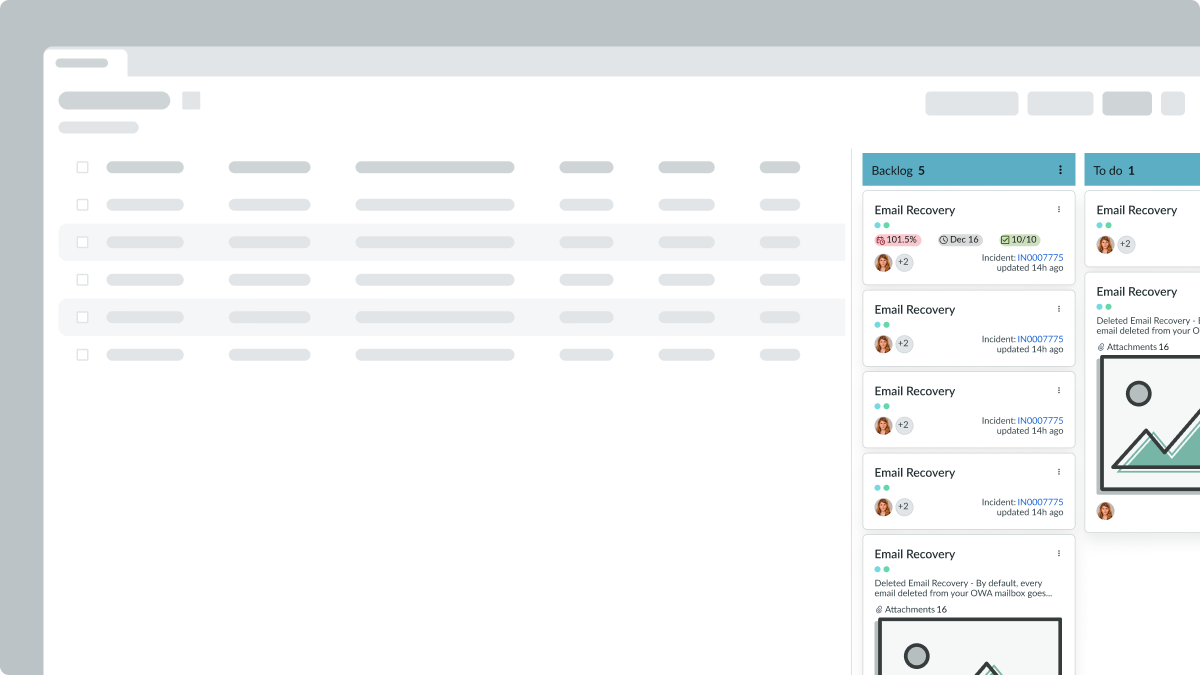Open kebab menu on fourth Backlog card

coord(1059,472)
